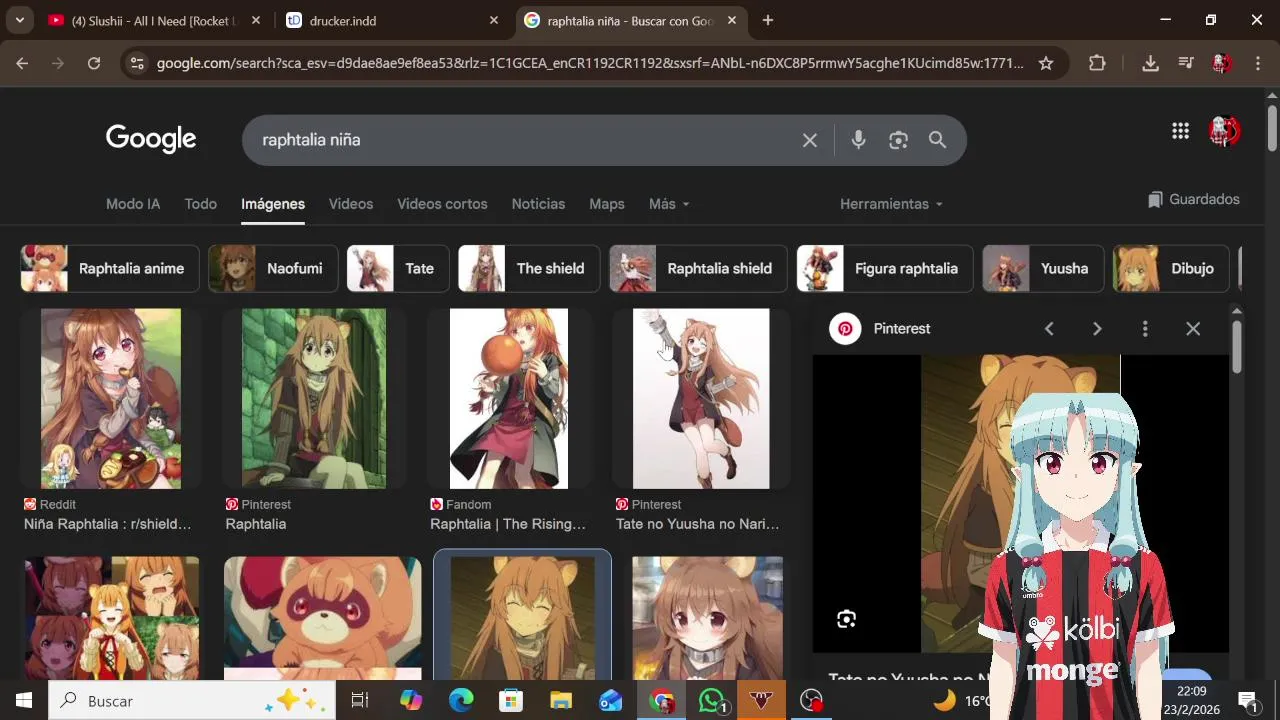Open WhatsApp from the taskbar

[x=711, y=701]
